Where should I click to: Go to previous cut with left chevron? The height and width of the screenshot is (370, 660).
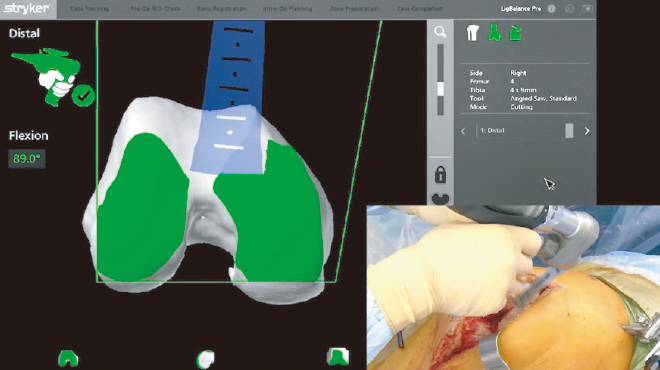(463, 131)
